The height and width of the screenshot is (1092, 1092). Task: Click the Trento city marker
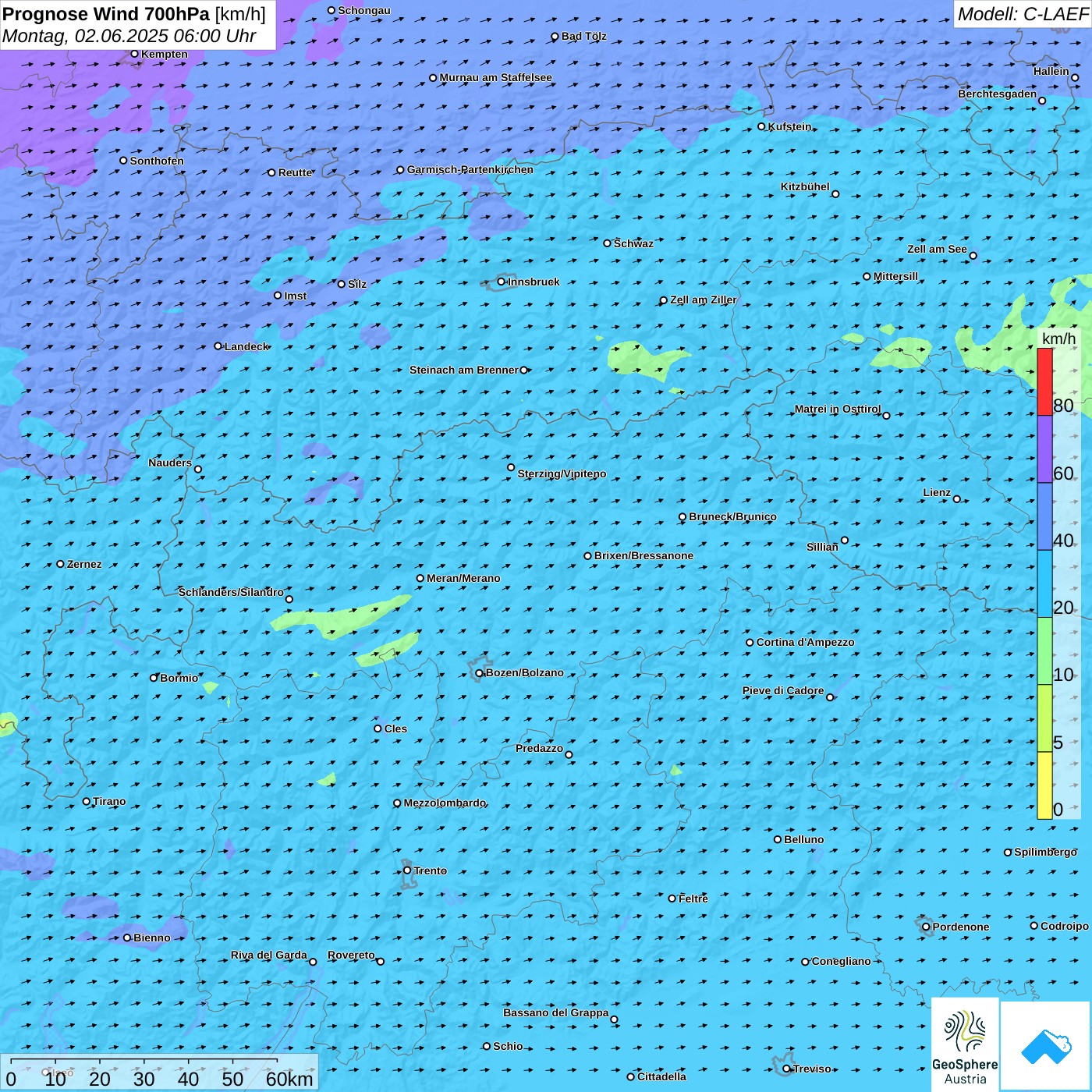click(407, 870)
